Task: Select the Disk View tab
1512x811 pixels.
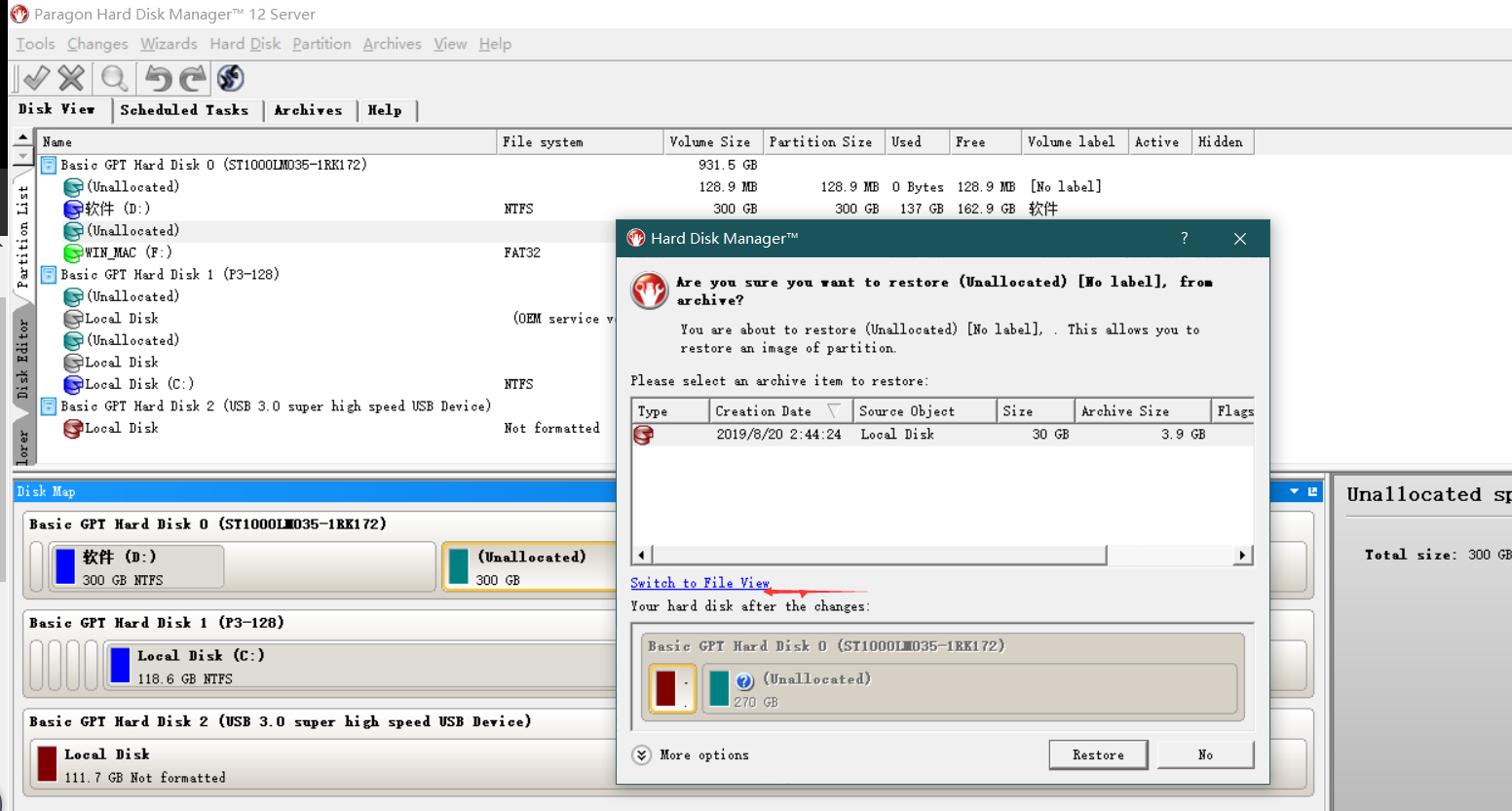Action: [x=57, y=109]
